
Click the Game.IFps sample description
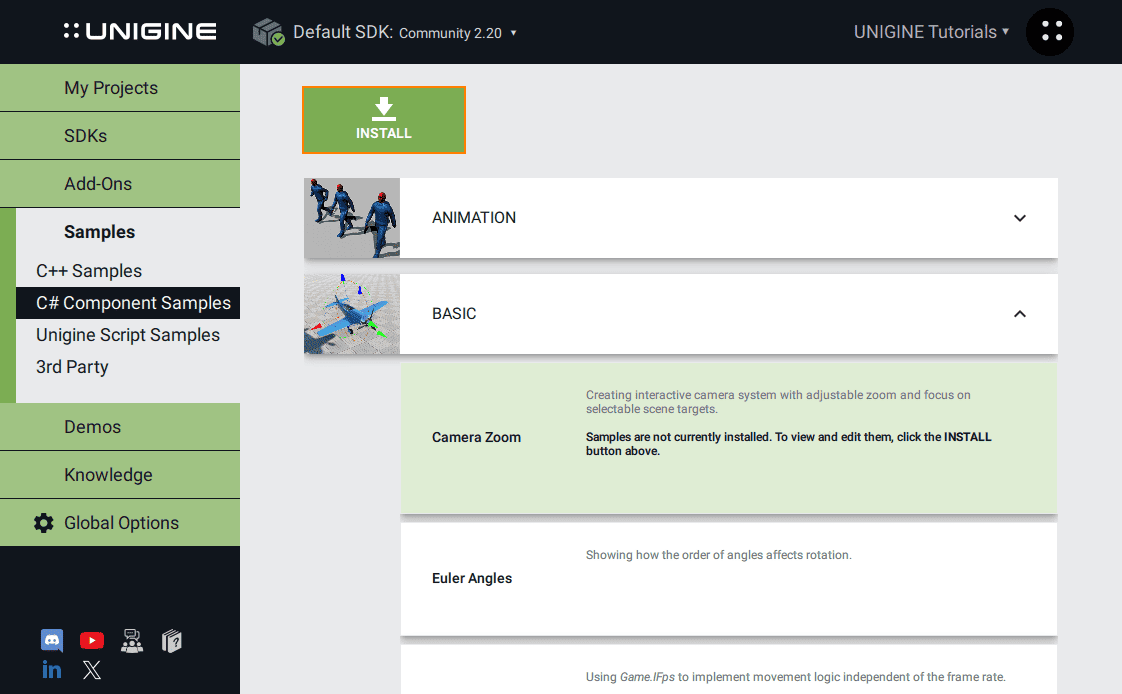pyautogui.click(x=795, y=677)
